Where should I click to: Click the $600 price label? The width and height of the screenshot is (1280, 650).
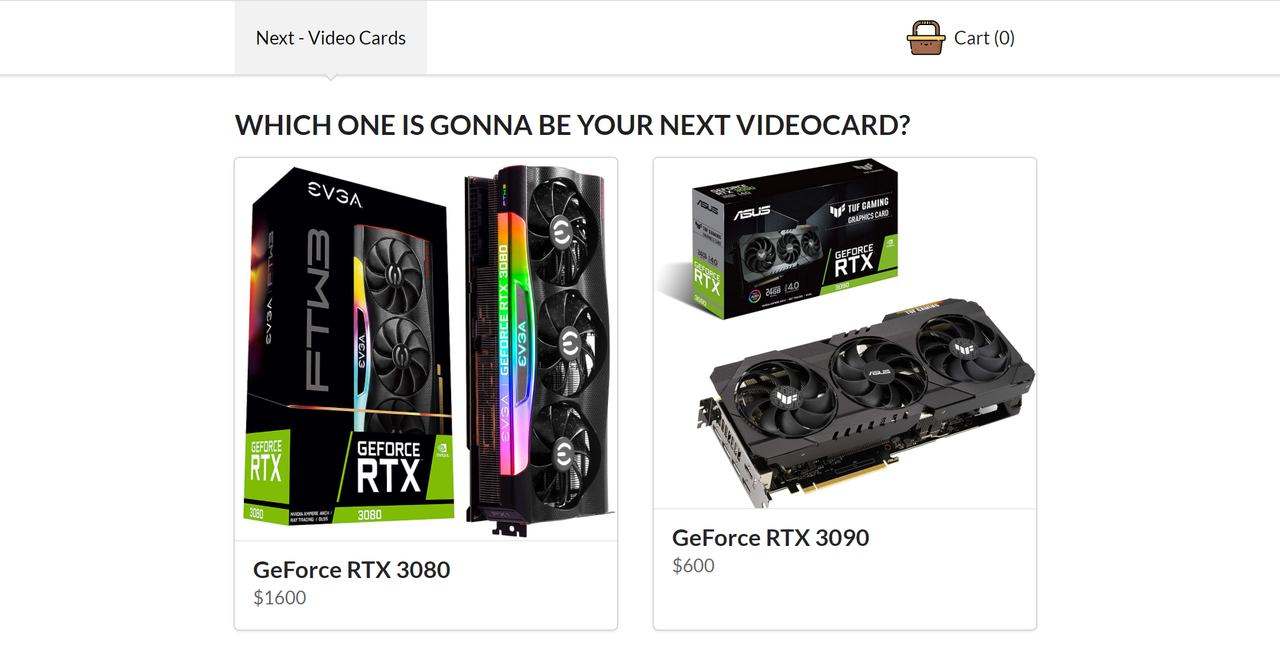pos(694,566)
